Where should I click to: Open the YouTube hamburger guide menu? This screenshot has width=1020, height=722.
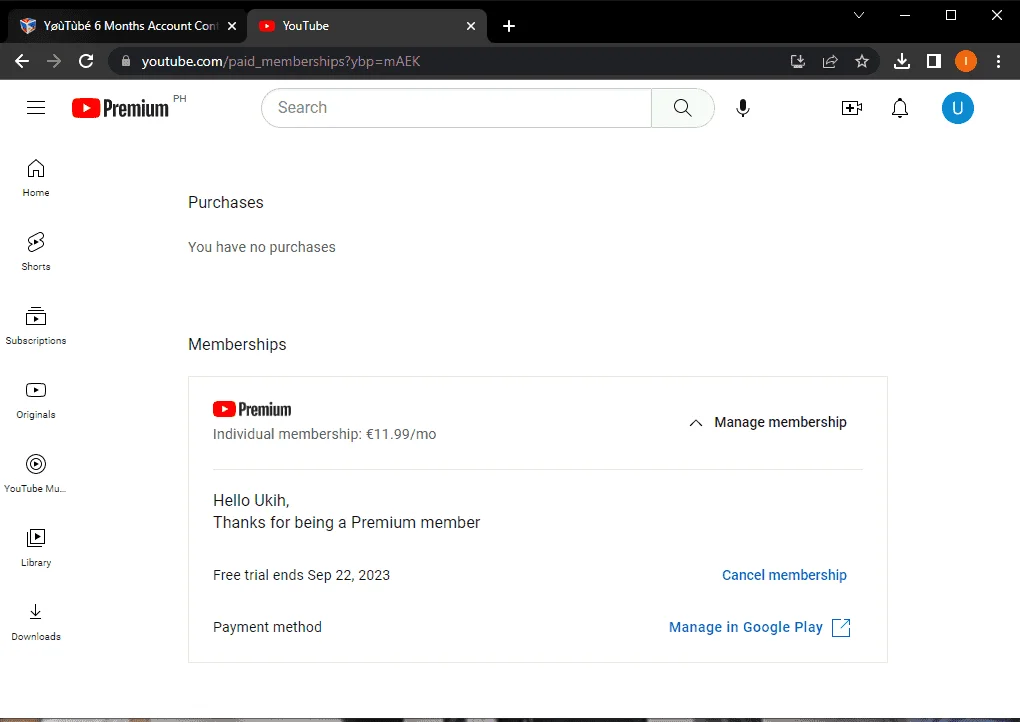point(36,108)
